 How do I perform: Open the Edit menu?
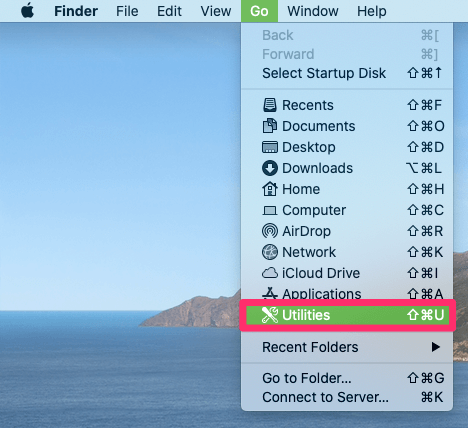coord(169,11)
